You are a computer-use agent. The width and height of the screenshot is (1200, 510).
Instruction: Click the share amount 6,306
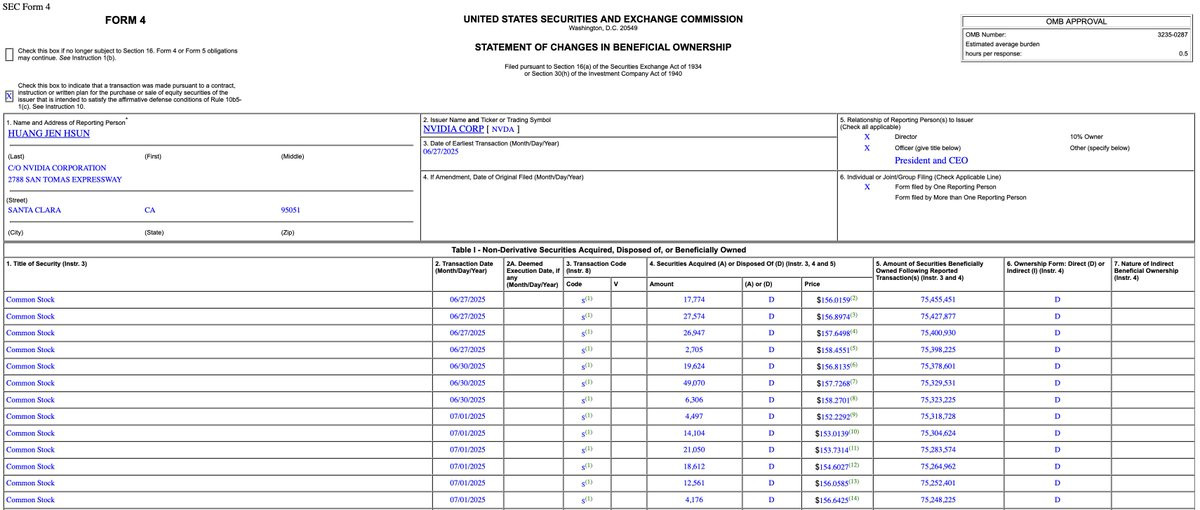click(694, 400)
